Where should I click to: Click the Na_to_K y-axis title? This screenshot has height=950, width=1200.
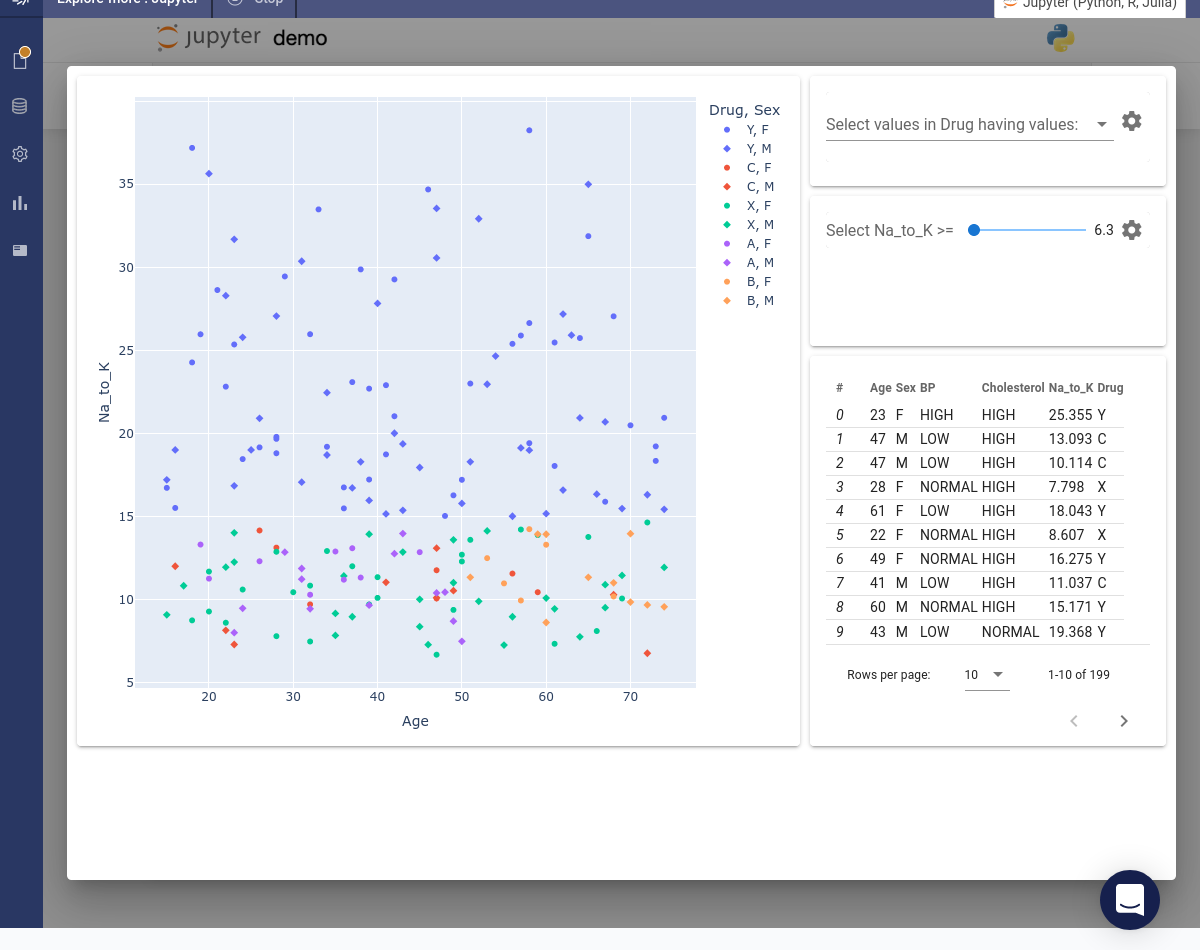click(x=104, y=391)
